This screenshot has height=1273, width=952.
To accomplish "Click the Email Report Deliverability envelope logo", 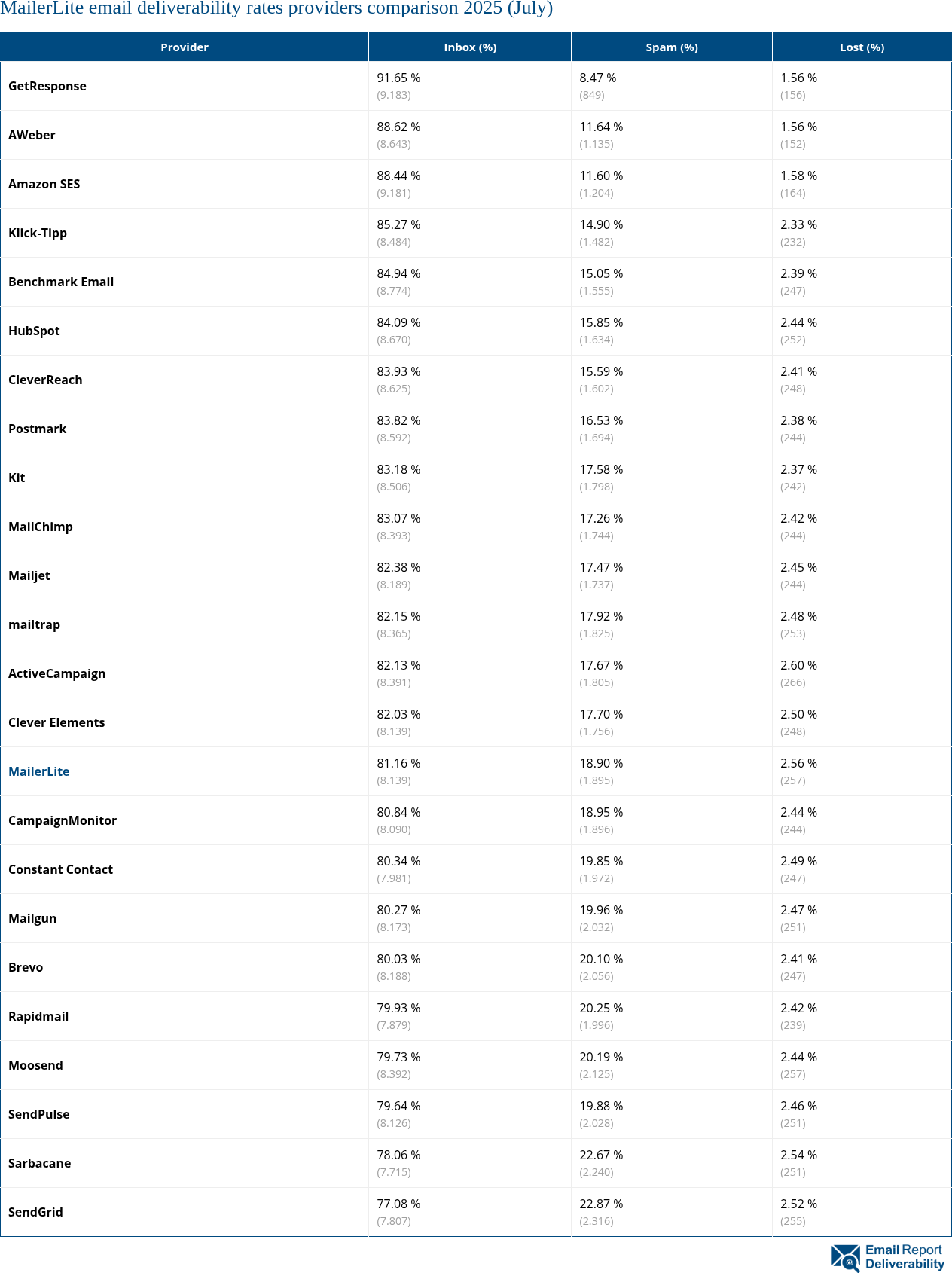I will (x=845, y=1258).
